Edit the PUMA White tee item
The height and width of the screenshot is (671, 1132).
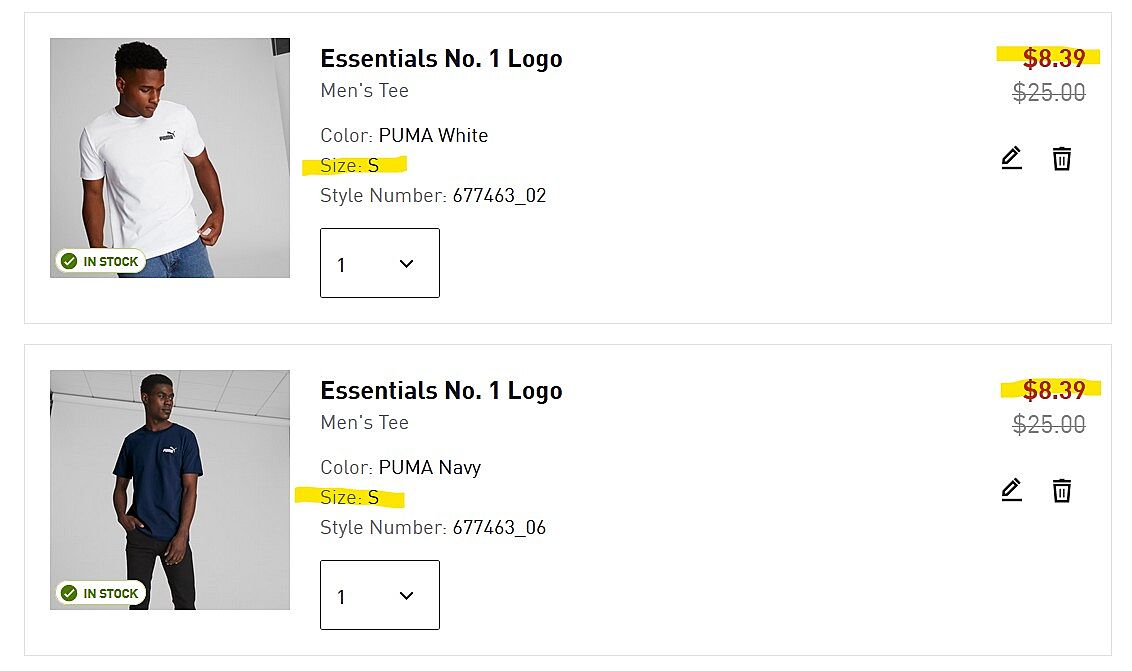click(1011, 158)
